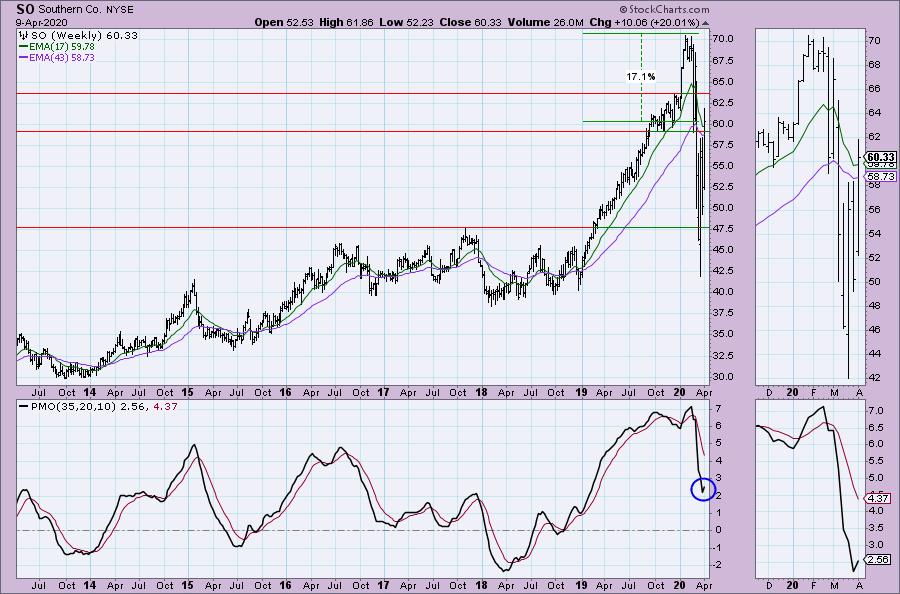Click the EMA(17) 59.78 legend entry
The width and height of the screenshot is (900, 594).
(62, 46)
